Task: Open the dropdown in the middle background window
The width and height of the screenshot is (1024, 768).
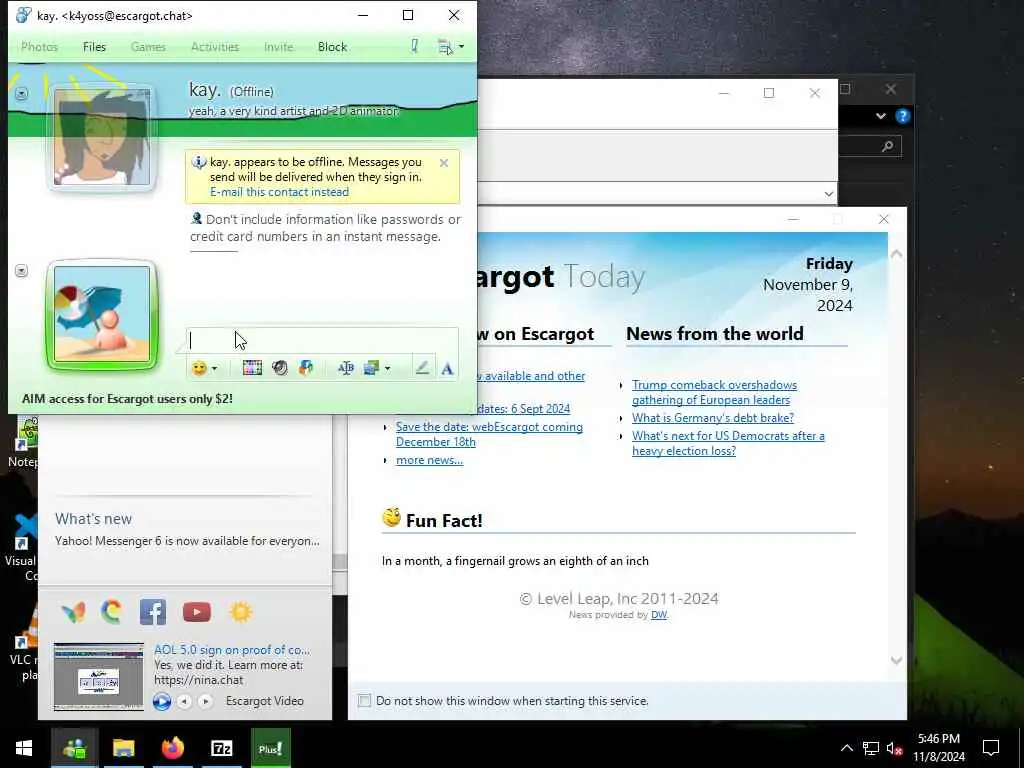Action: point(828,194)
